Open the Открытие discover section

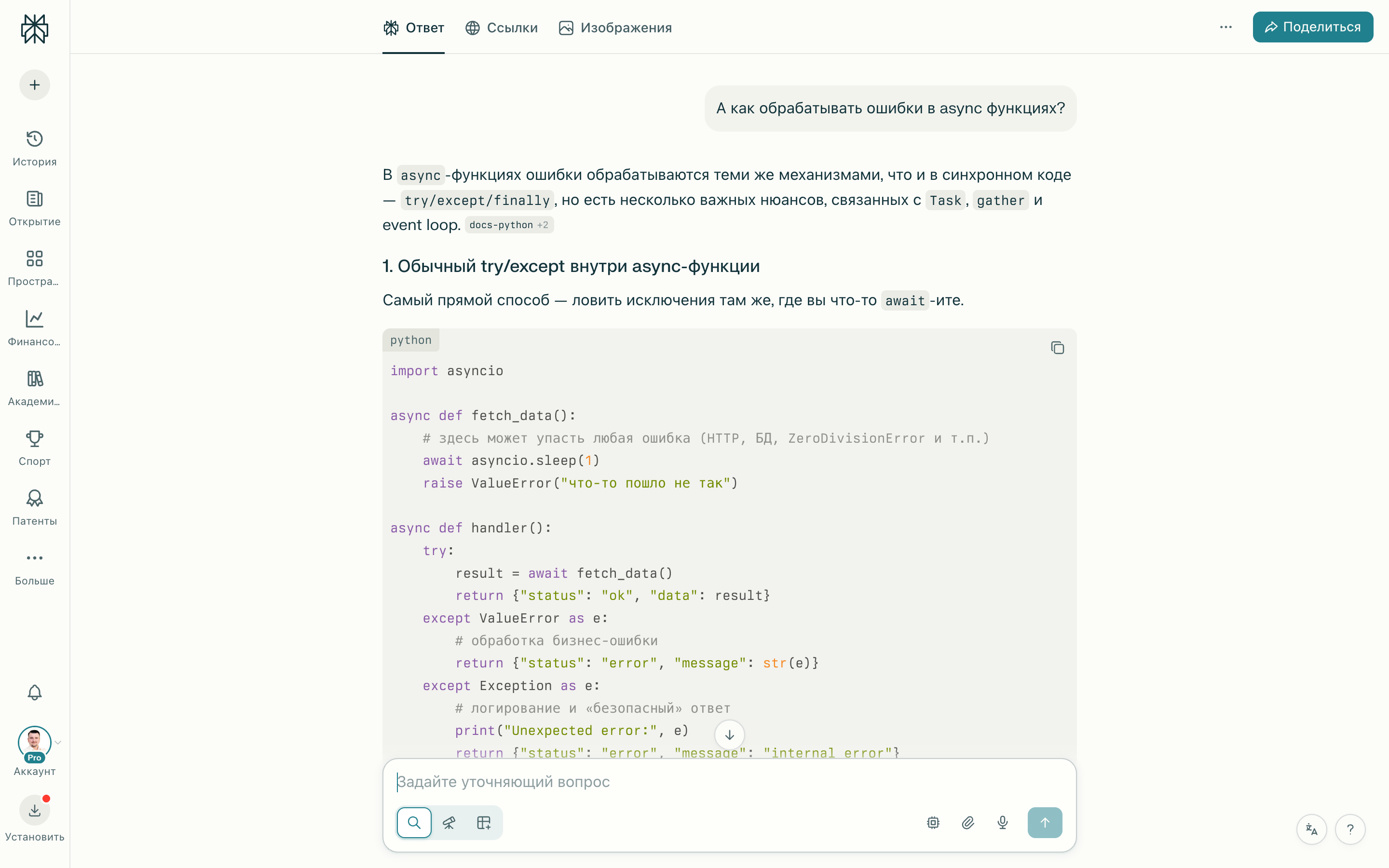tap(34, 208)
